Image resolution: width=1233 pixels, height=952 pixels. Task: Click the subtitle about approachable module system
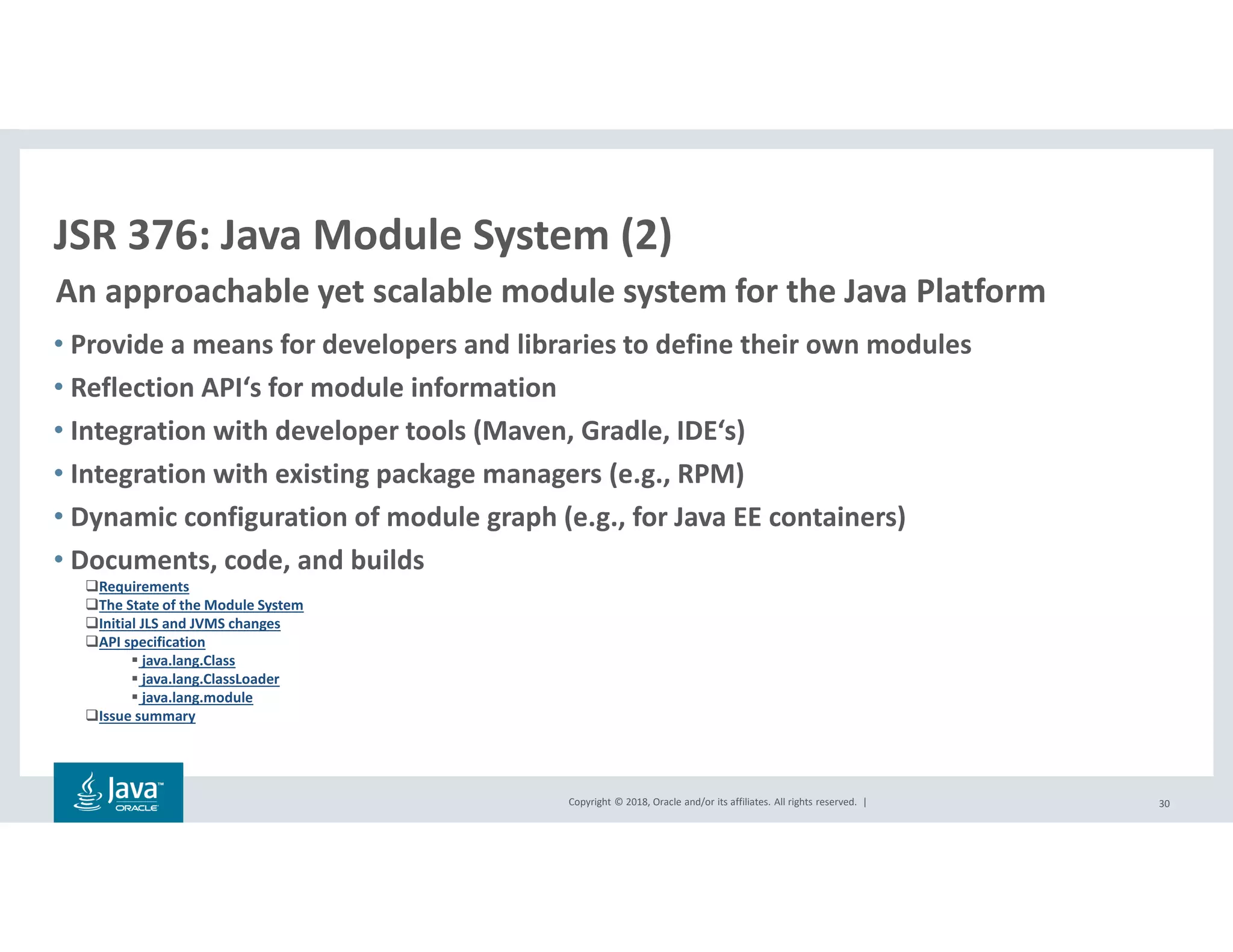coord(550,292)
